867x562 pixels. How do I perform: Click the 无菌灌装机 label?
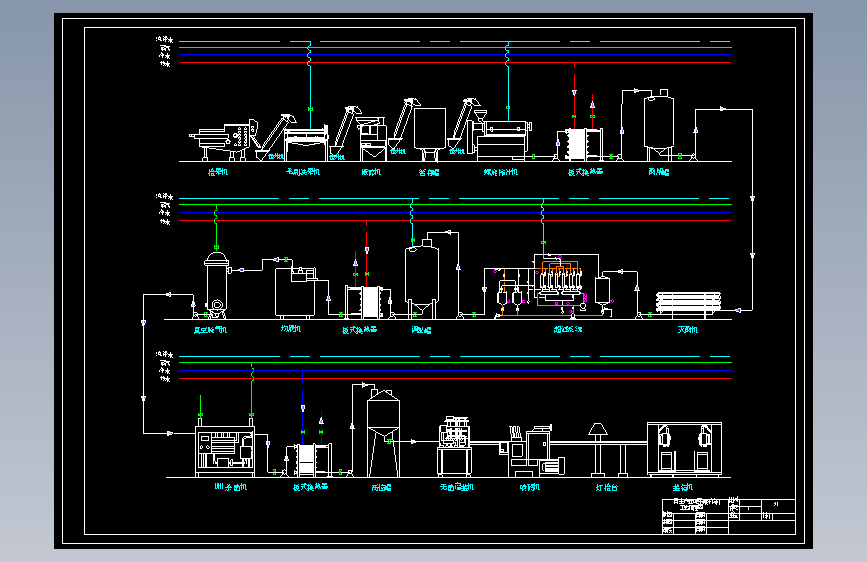click(457, 487)
